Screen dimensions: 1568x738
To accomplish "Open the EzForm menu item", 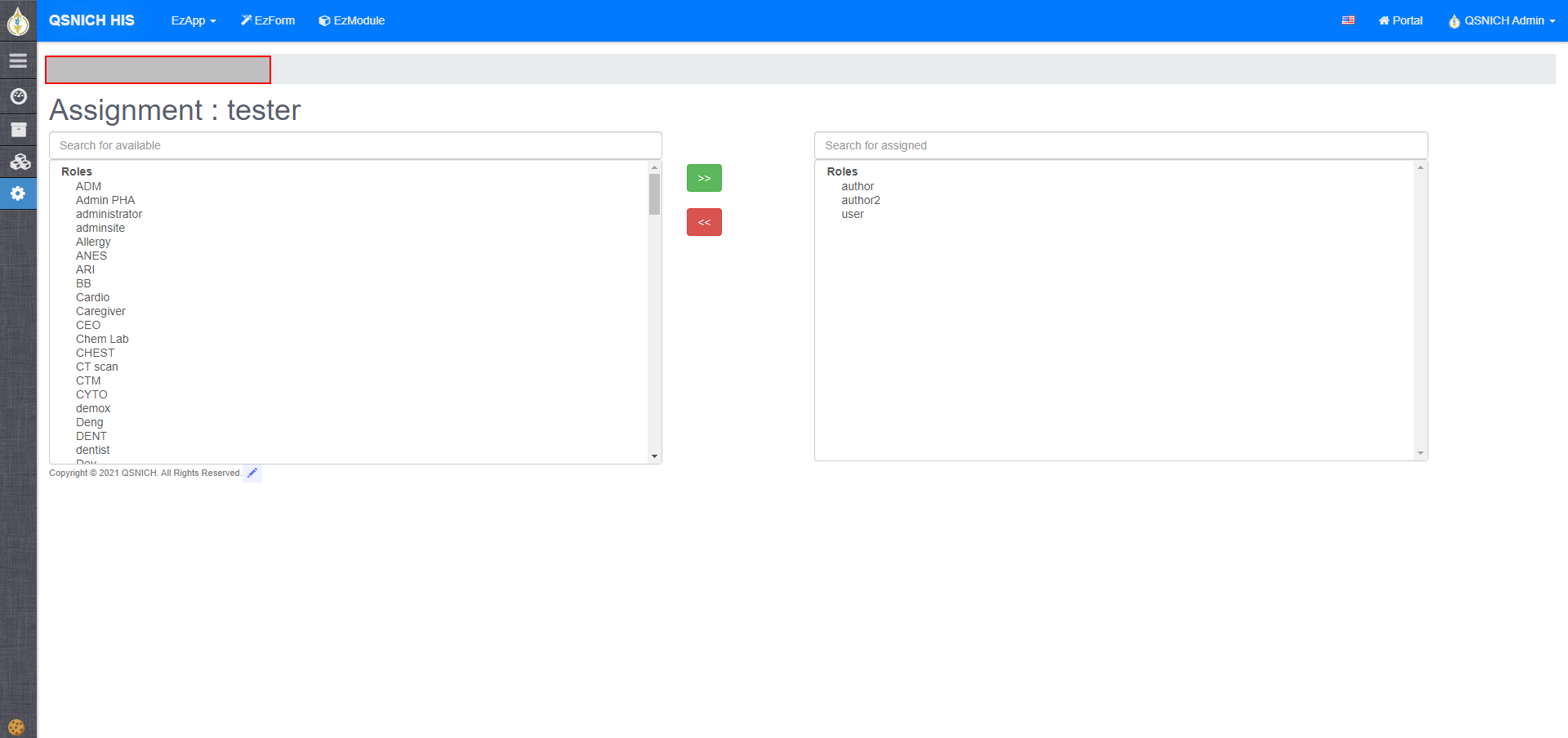I will tap(268, 20).
